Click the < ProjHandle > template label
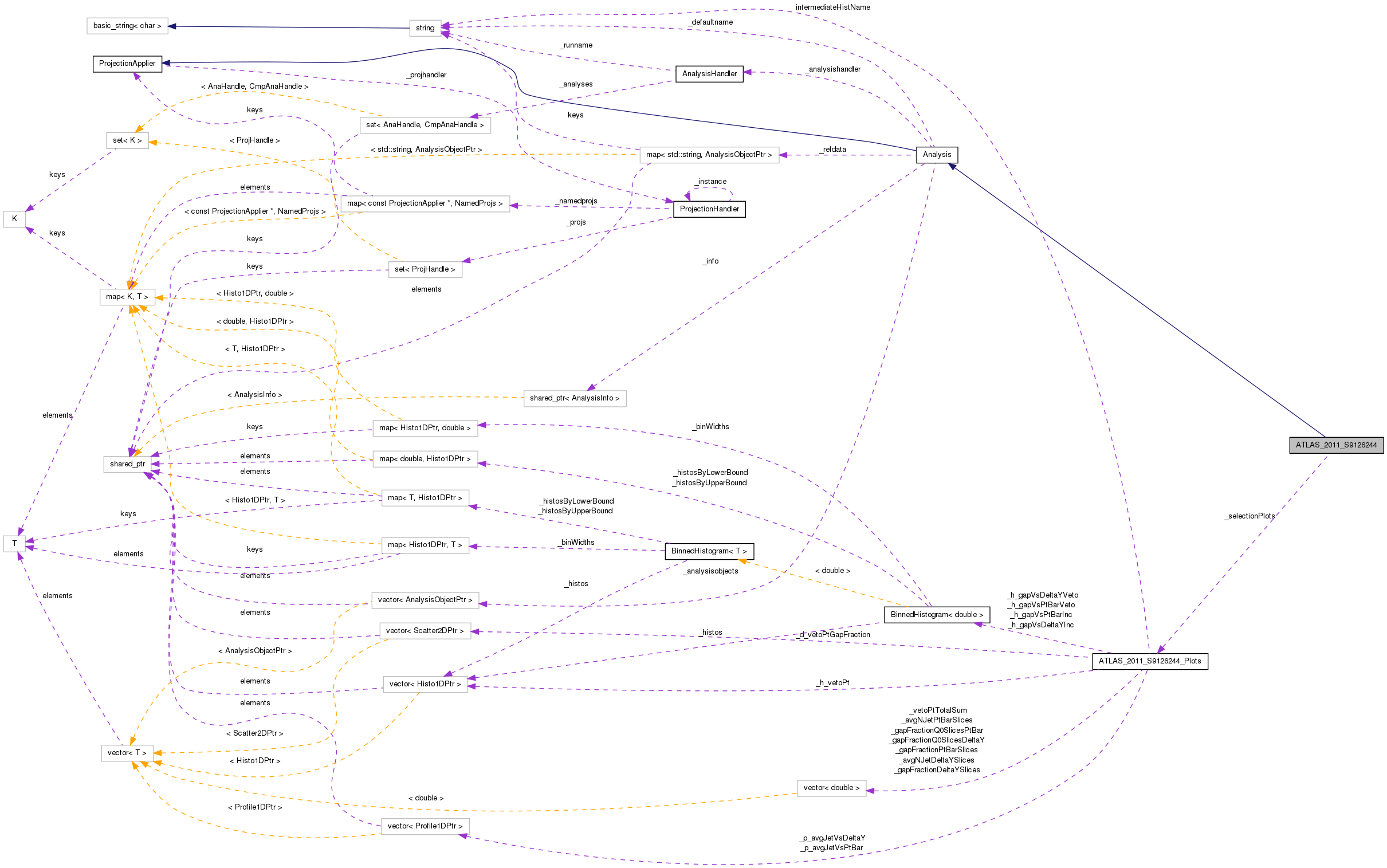1387x868 pixels. (254, 140)
